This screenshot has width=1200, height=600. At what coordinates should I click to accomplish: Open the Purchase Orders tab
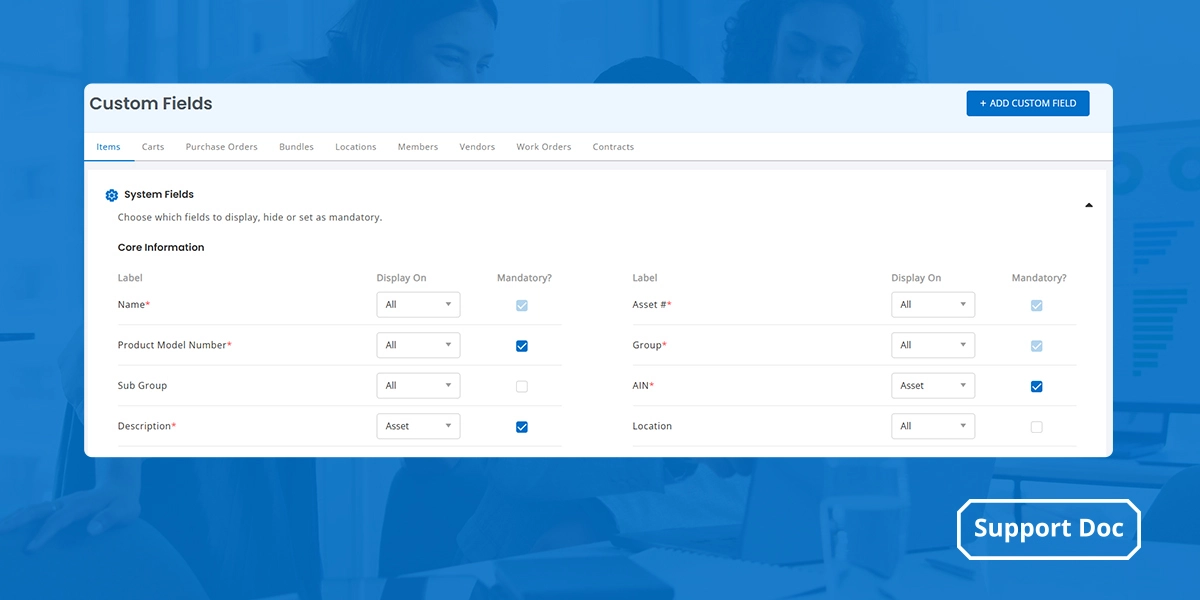(221, 147)
